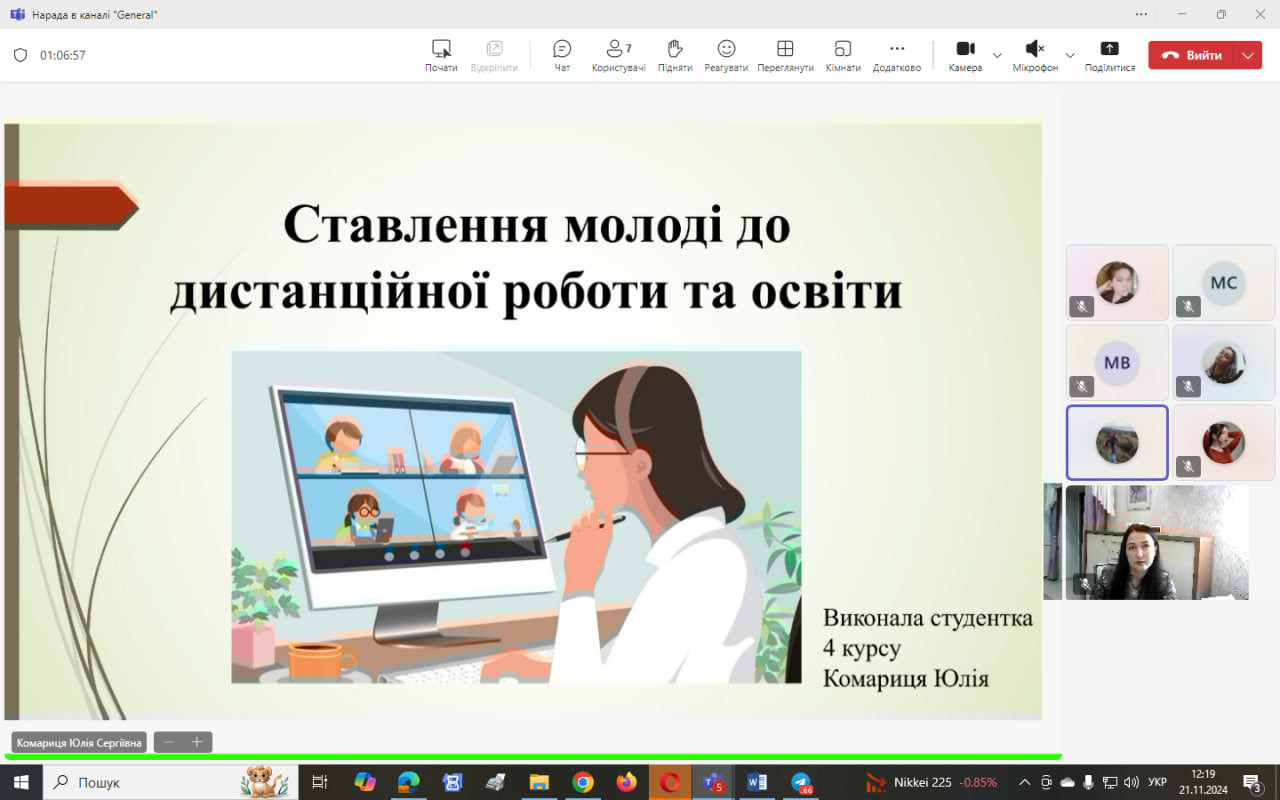
Task: Click the Почати take control button
Action: [441, 56]
